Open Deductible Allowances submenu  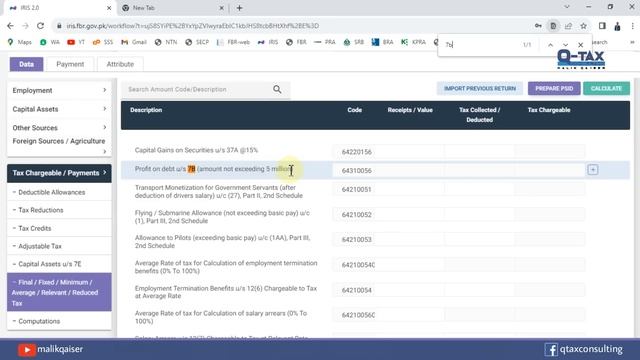(x=59, y=192)
